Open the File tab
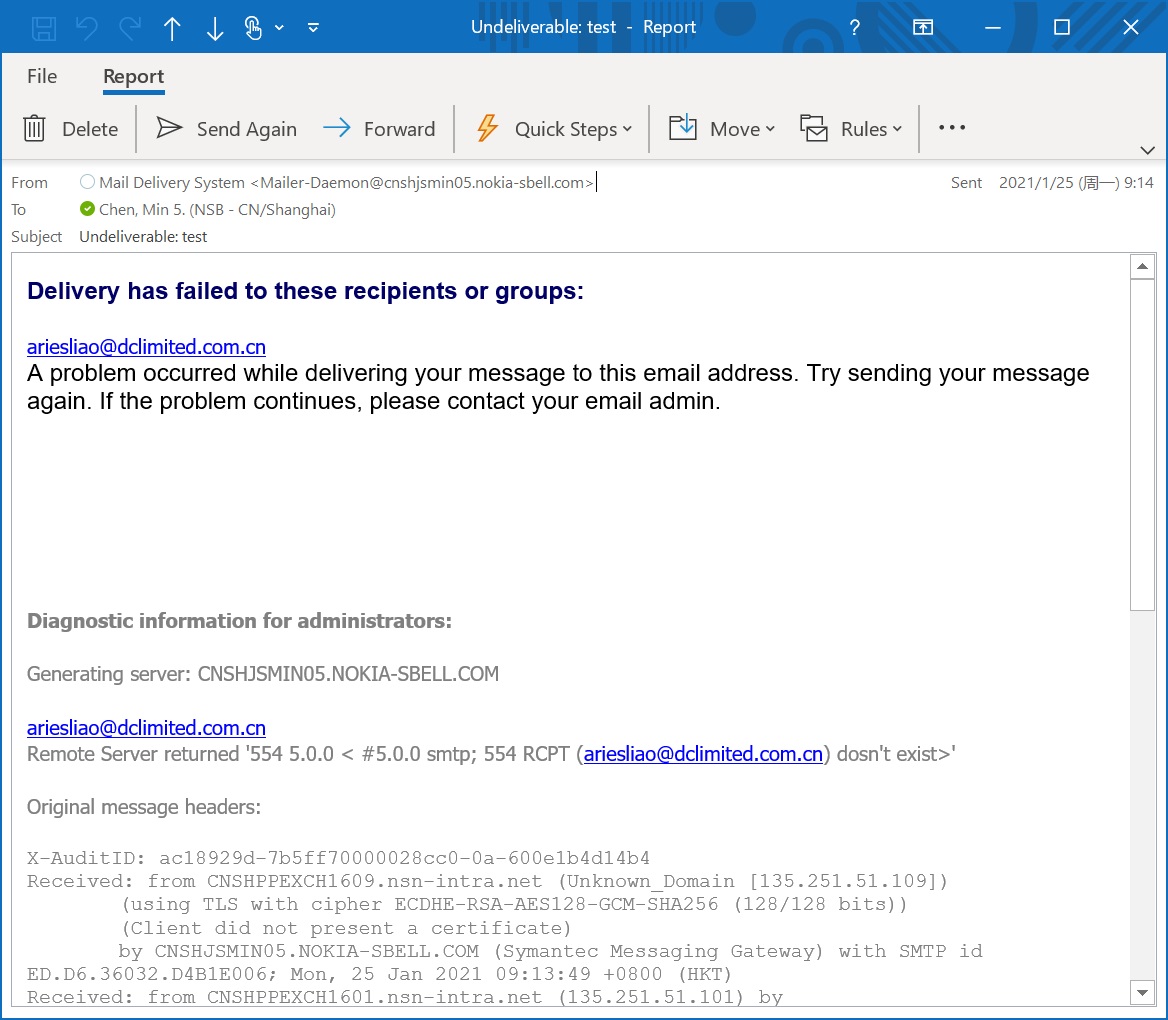 point(42,77)
